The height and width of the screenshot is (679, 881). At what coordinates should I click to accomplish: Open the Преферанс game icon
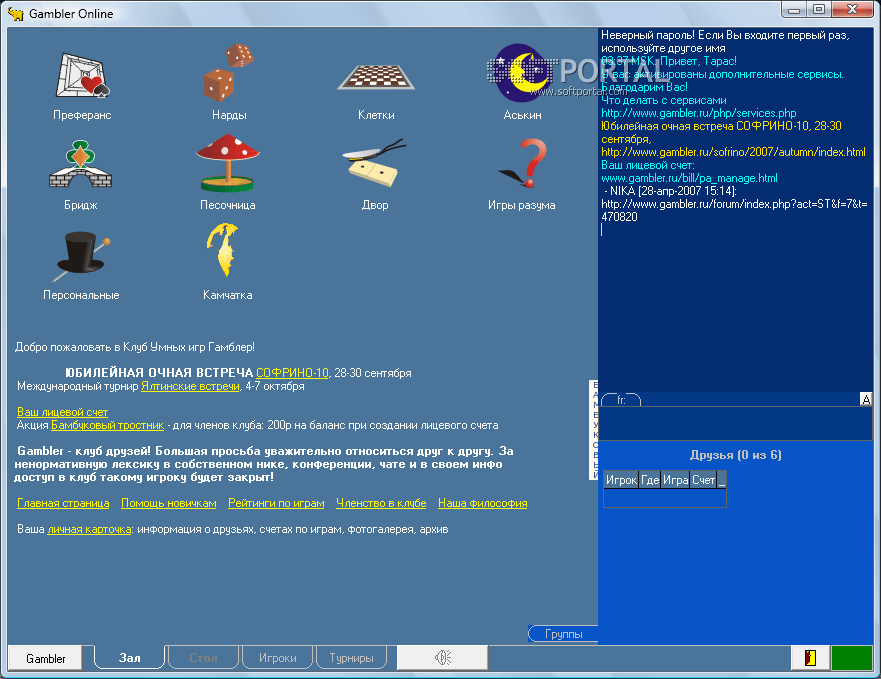(82, 75)
